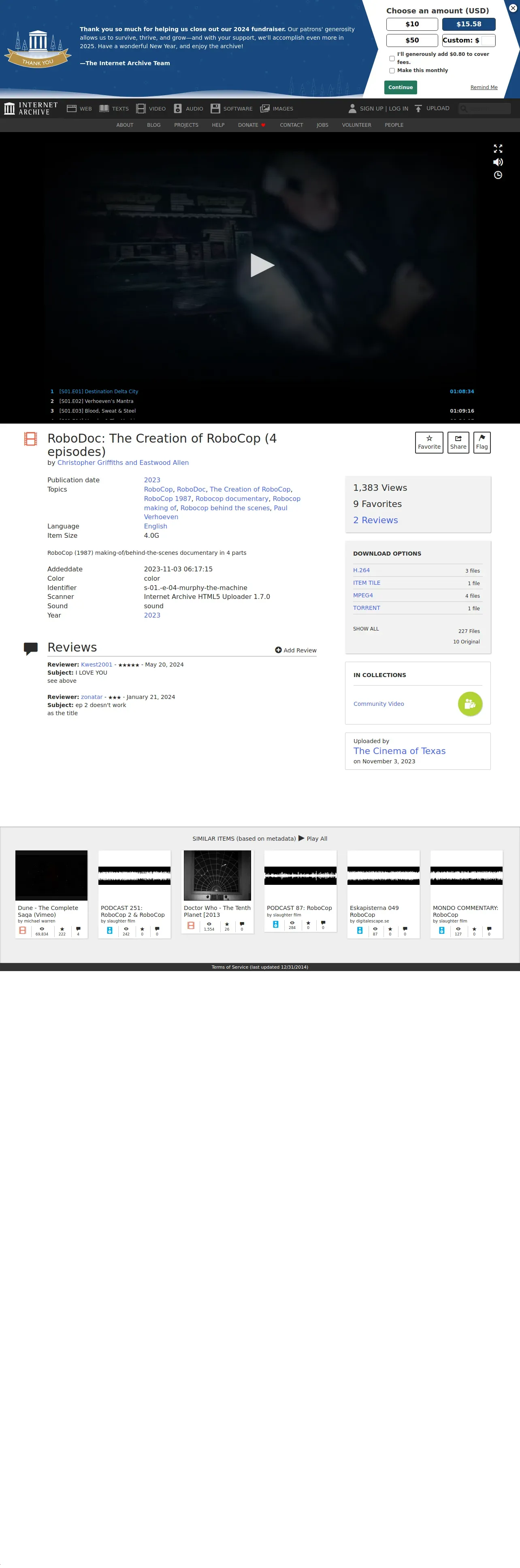Open reviewer Kwest2001 profile
The height and width of the screenshot is (1568, 520).
pyautogui.click(x=97, y=665)
